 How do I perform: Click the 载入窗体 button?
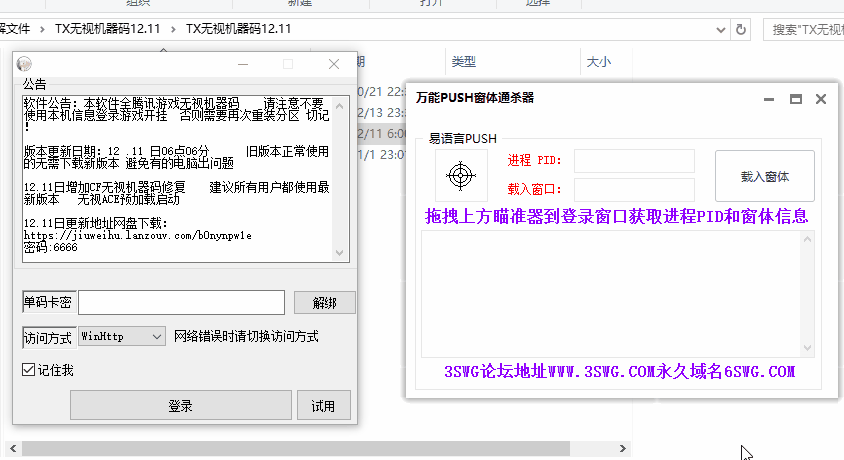coord(764,176)
